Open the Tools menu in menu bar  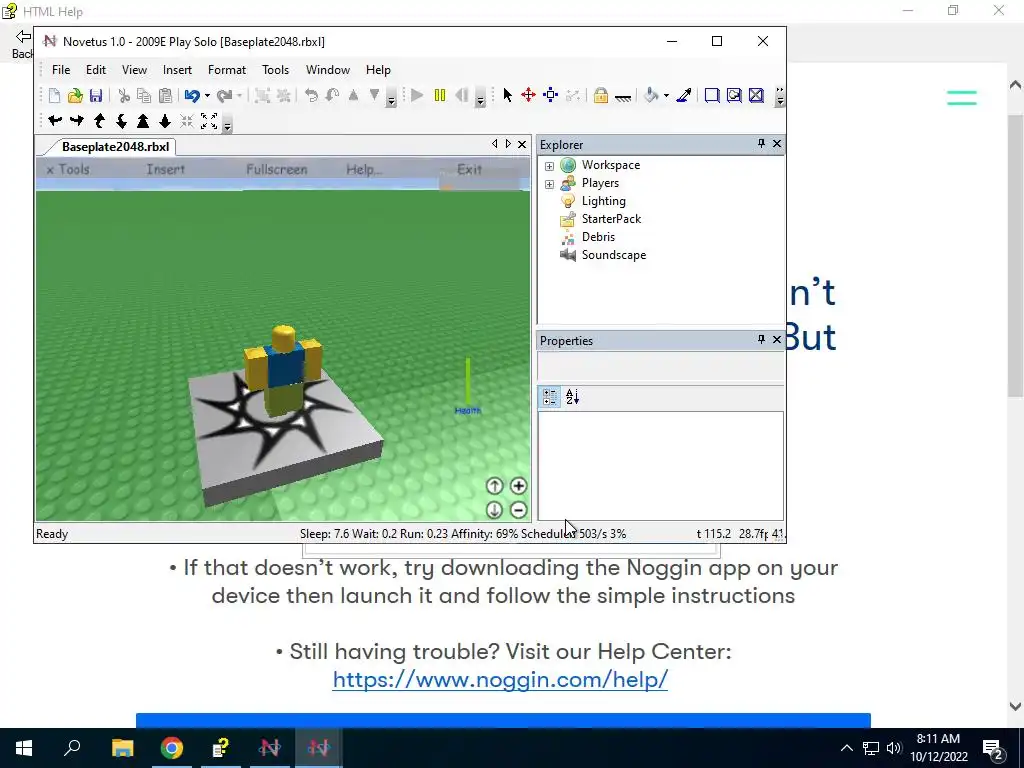click(275, 70)
